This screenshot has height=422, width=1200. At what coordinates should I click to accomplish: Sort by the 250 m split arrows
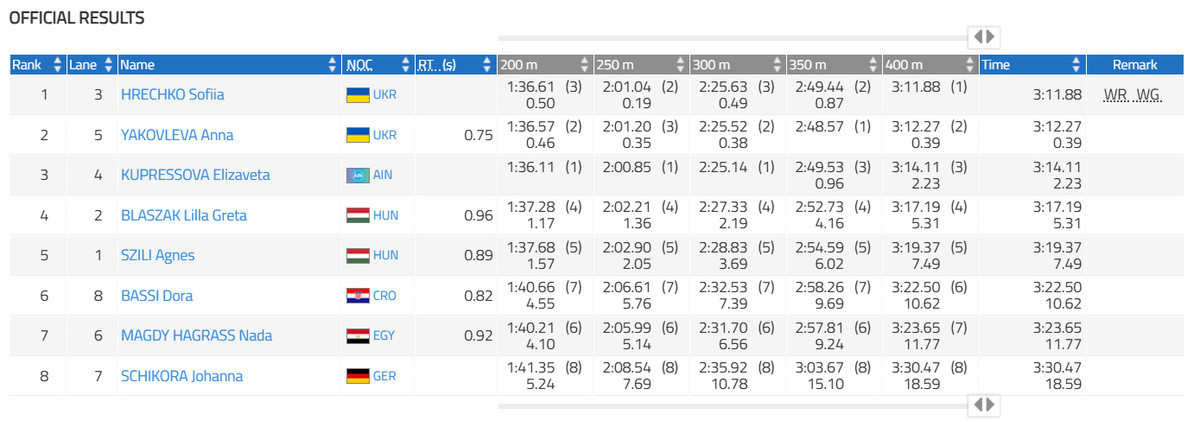(681, 65)
